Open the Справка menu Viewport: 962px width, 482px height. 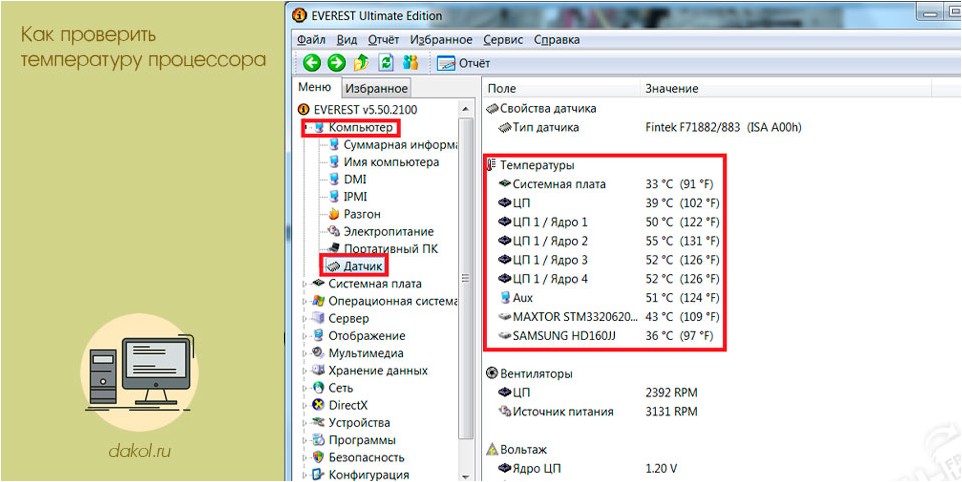pos(556,40)
